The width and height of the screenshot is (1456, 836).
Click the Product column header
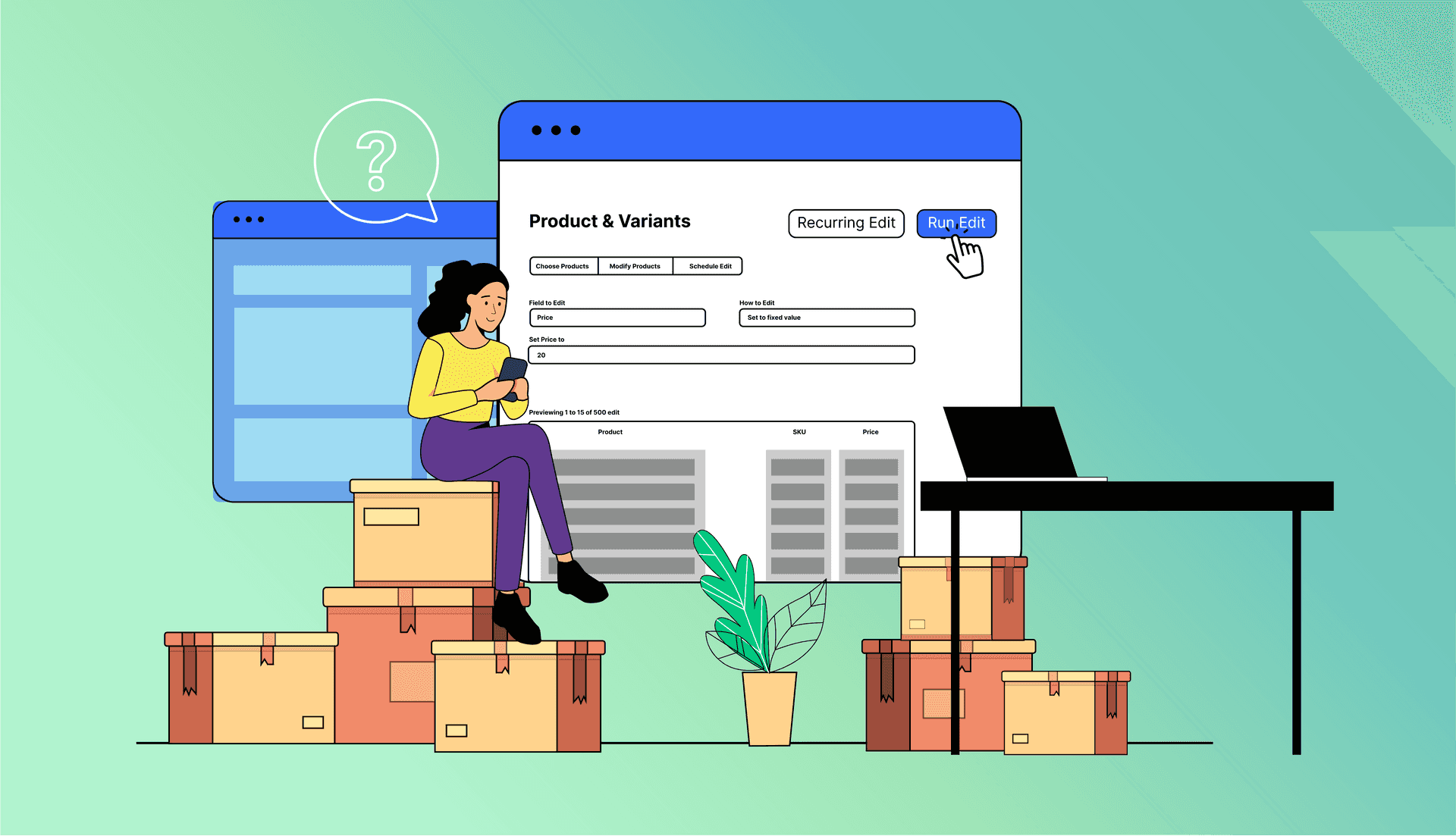(x=610, y=432)
